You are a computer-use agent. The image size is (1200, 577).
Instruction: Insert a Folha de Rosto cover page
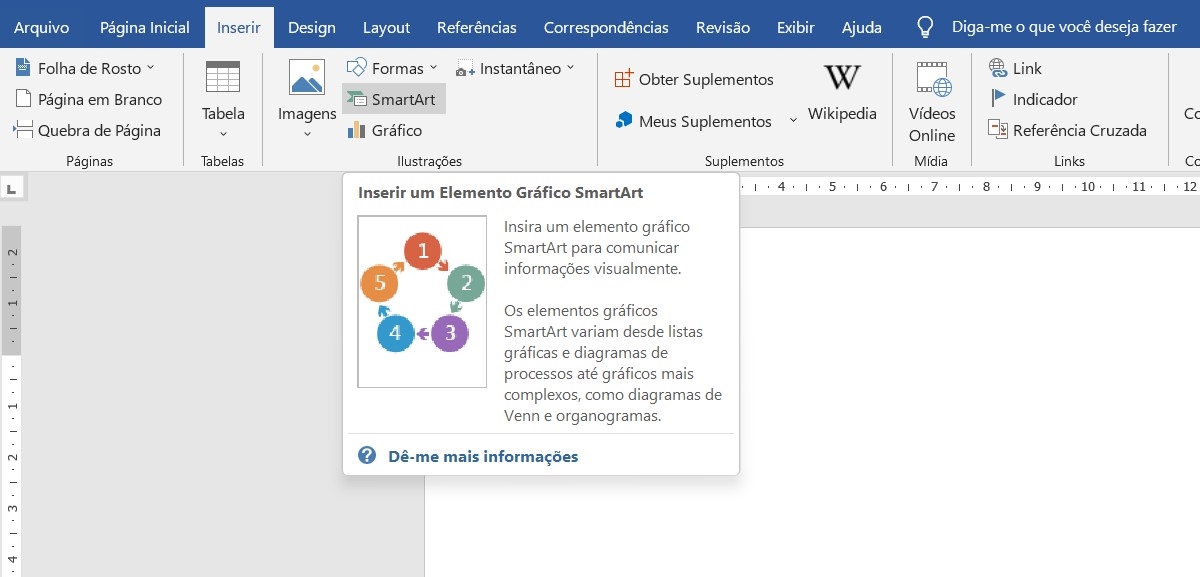point(85,69)
